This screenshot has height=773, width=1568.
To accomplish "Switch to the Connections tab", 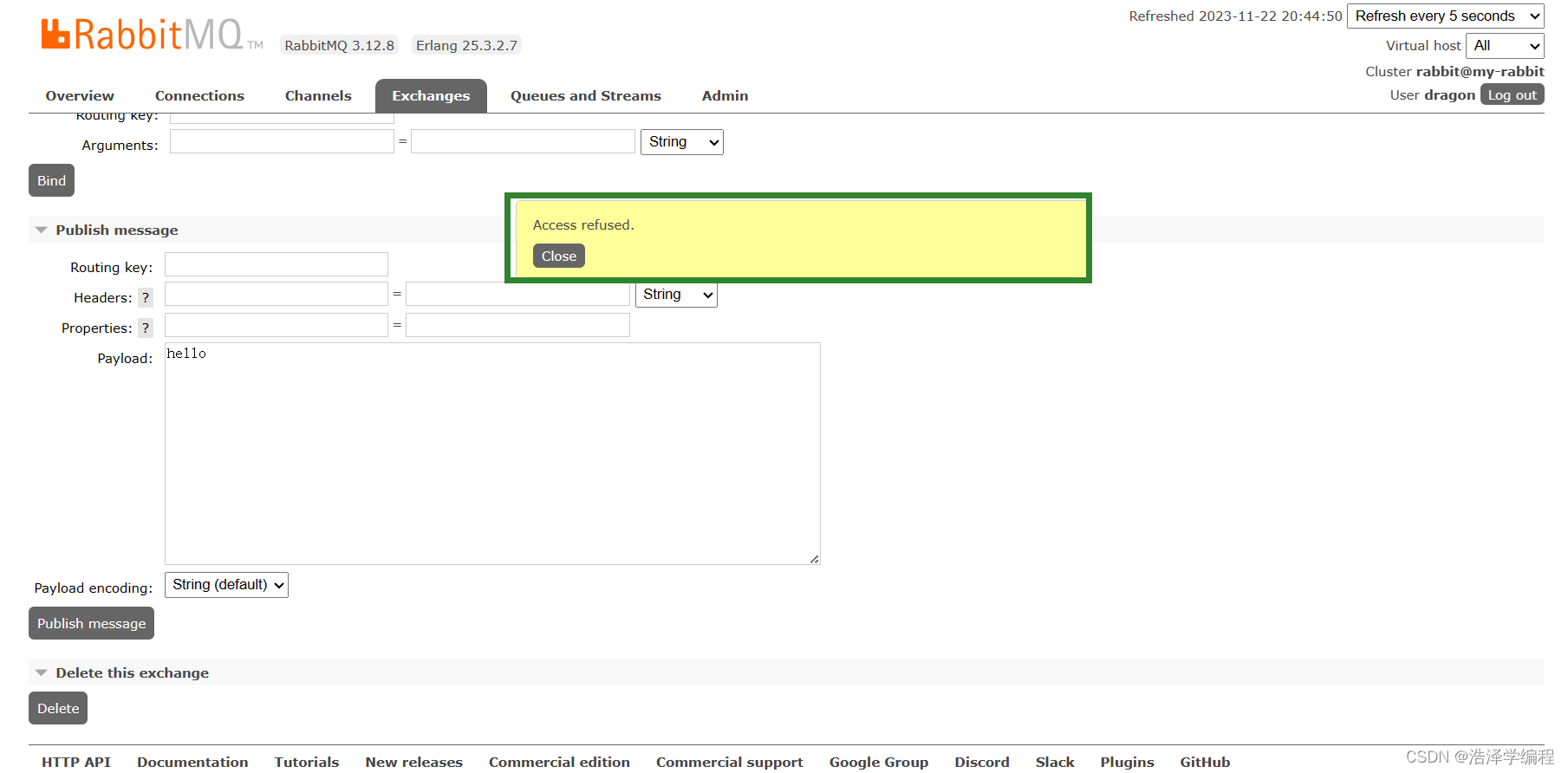I will [199, 96].
